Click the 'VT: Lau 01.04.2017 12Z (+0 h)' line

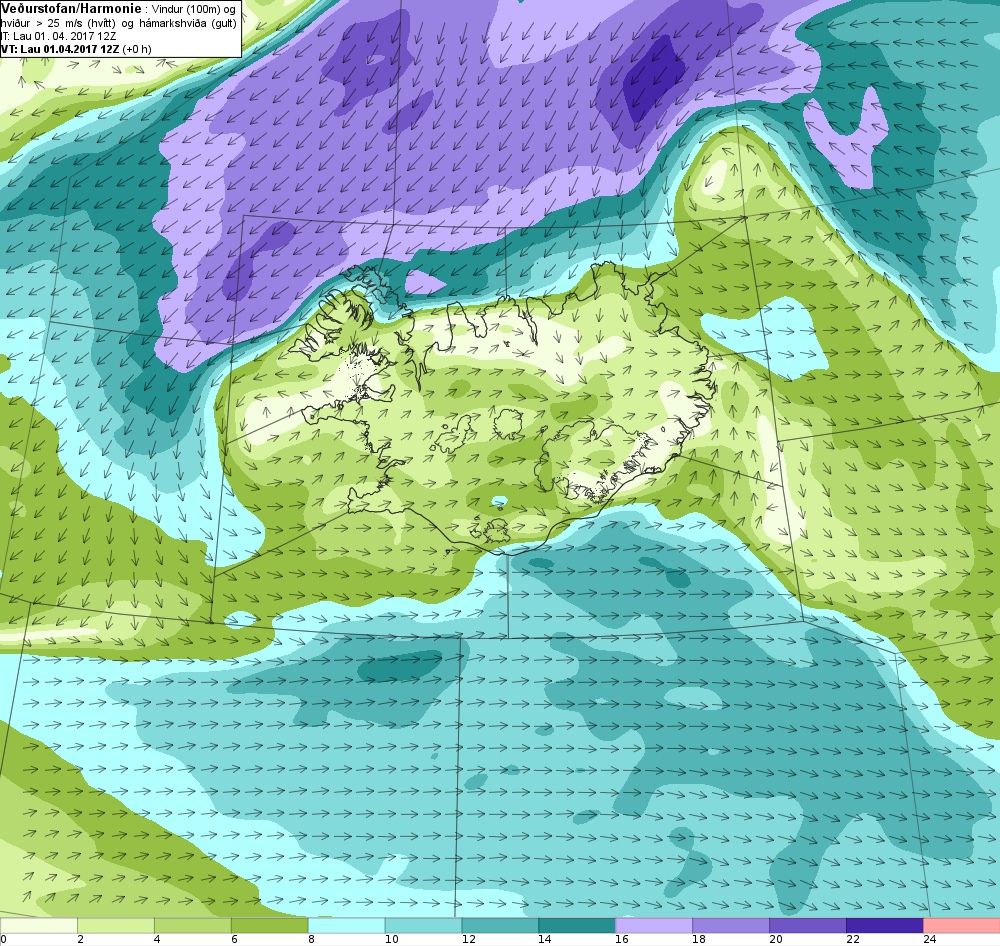tap(76, 49)
